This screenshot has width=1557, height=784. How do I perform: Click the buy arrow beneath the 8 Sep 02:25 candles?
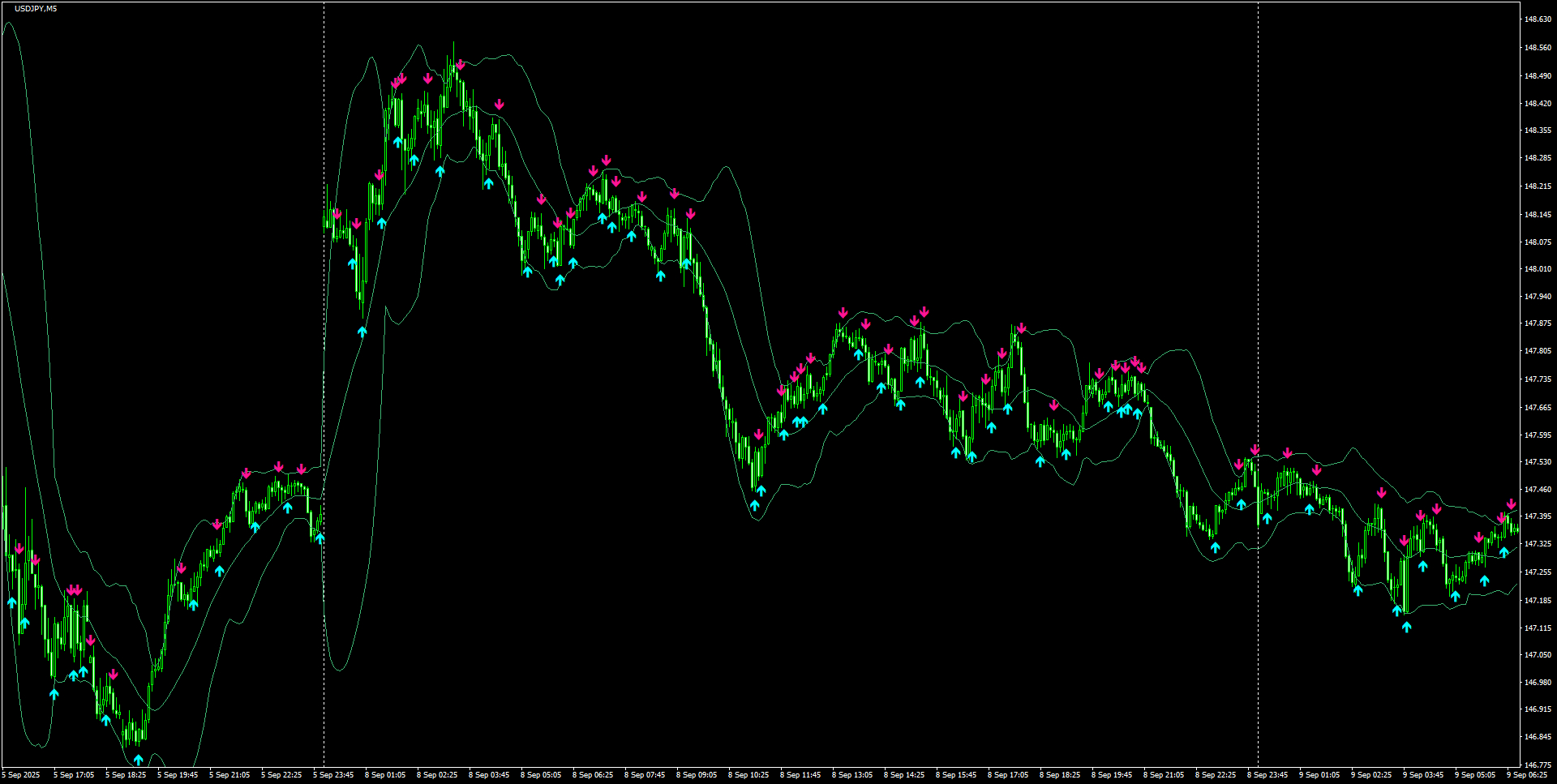coord(439,169)
